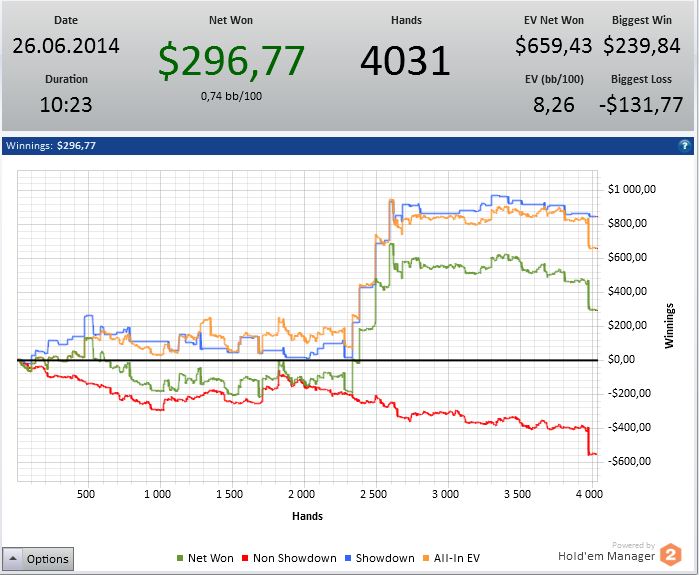
Task: Open the Options button menu
Action: (38, 559)
